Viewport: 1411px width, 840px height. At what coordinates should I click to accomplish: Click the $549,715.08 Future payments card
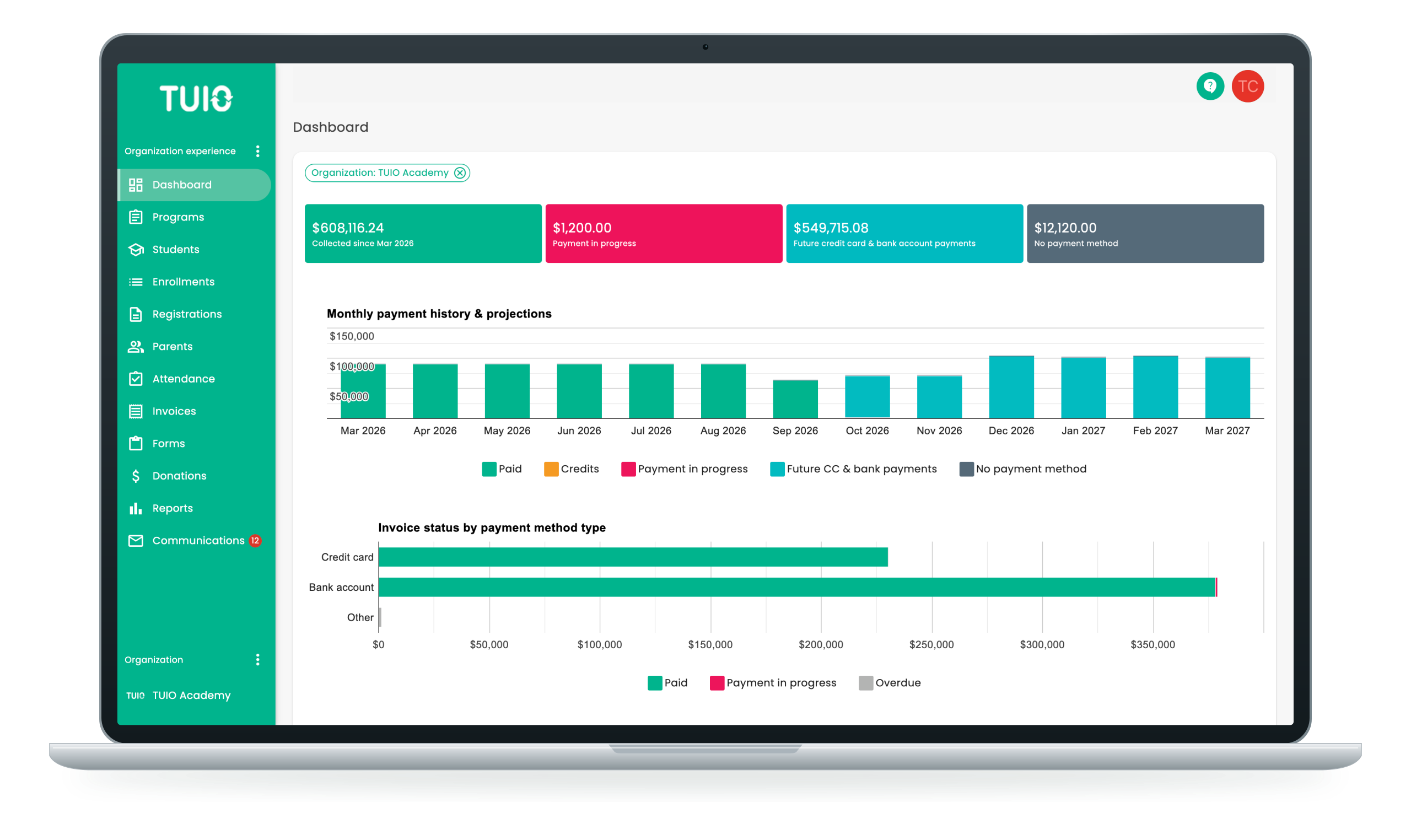(x=904, y=233)
